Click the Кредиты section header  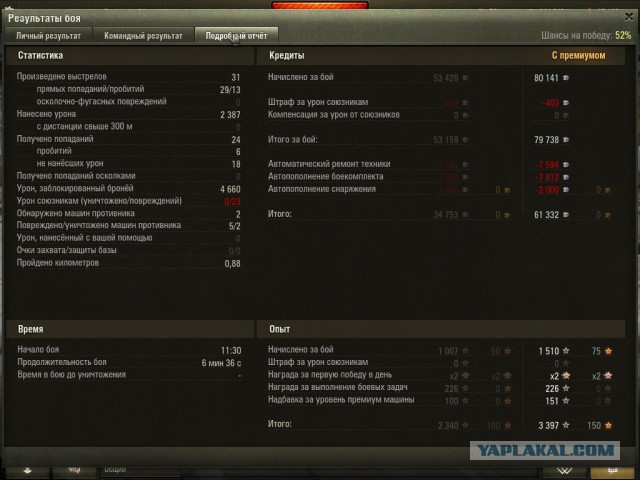287,56
